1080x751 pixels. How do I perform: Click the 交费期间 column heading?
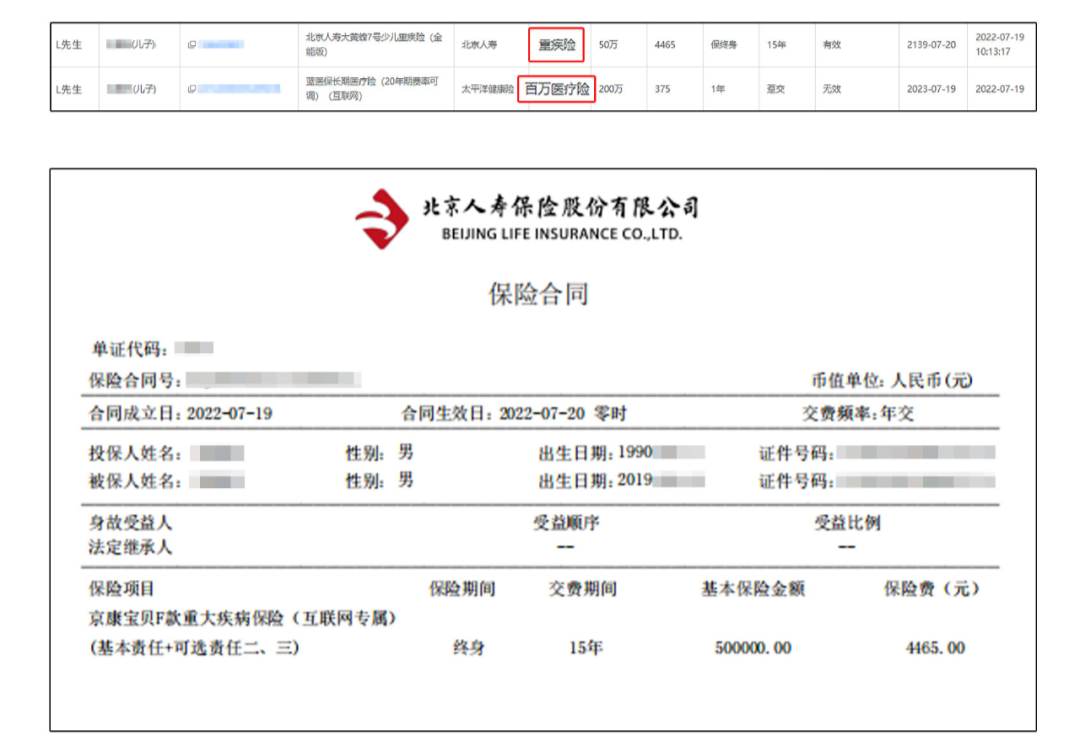583,589
